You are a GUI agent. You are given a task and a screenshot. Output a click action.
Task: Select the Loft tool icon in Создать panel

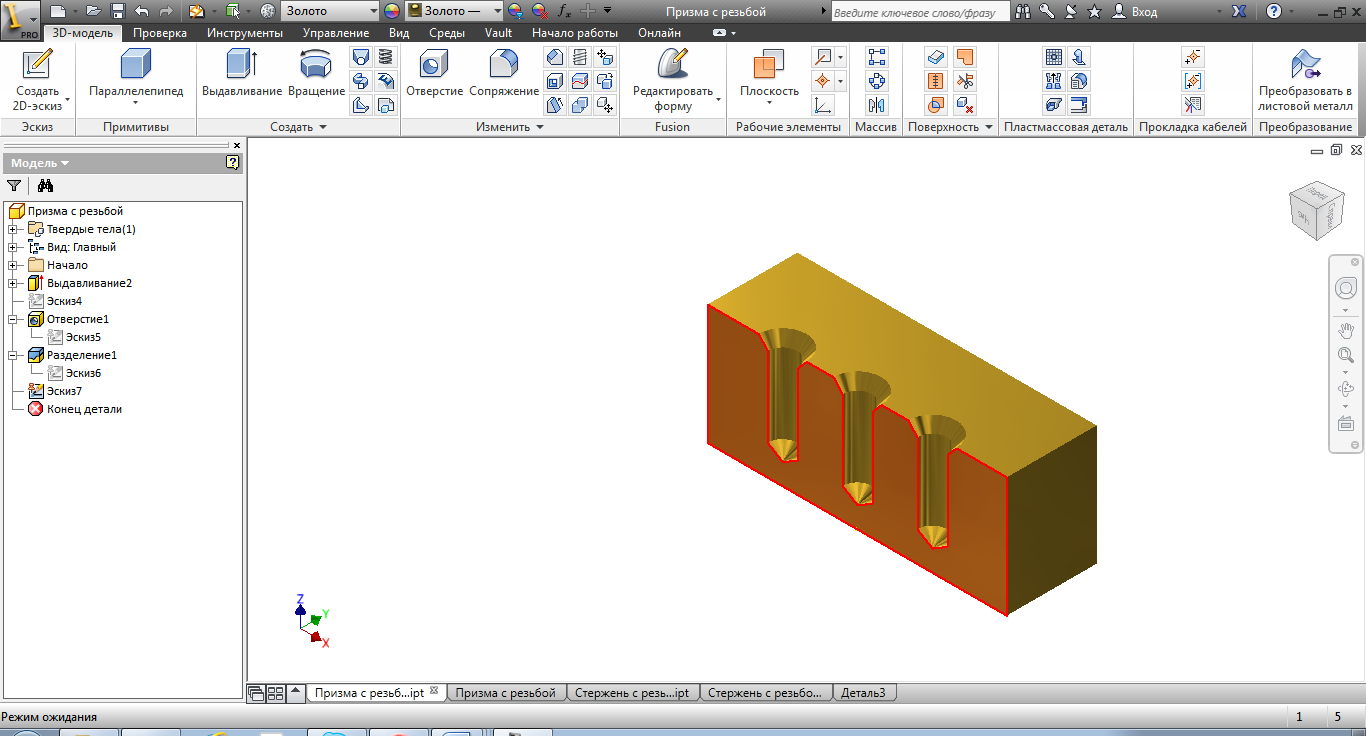coord(361,57)
